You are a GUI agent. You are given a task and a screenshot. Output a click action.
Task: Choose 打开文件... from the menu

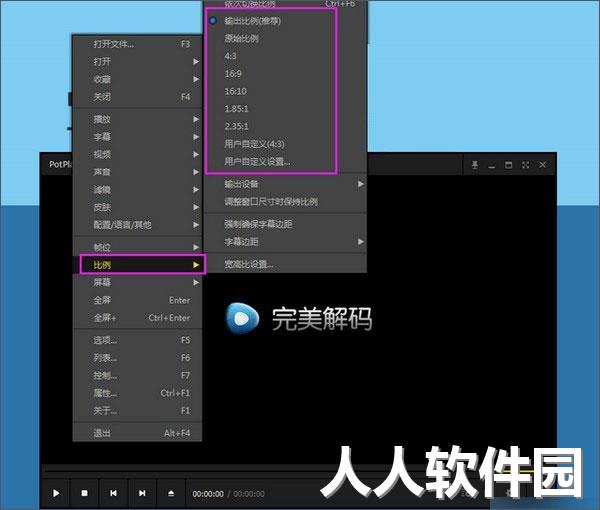point(137,44)
